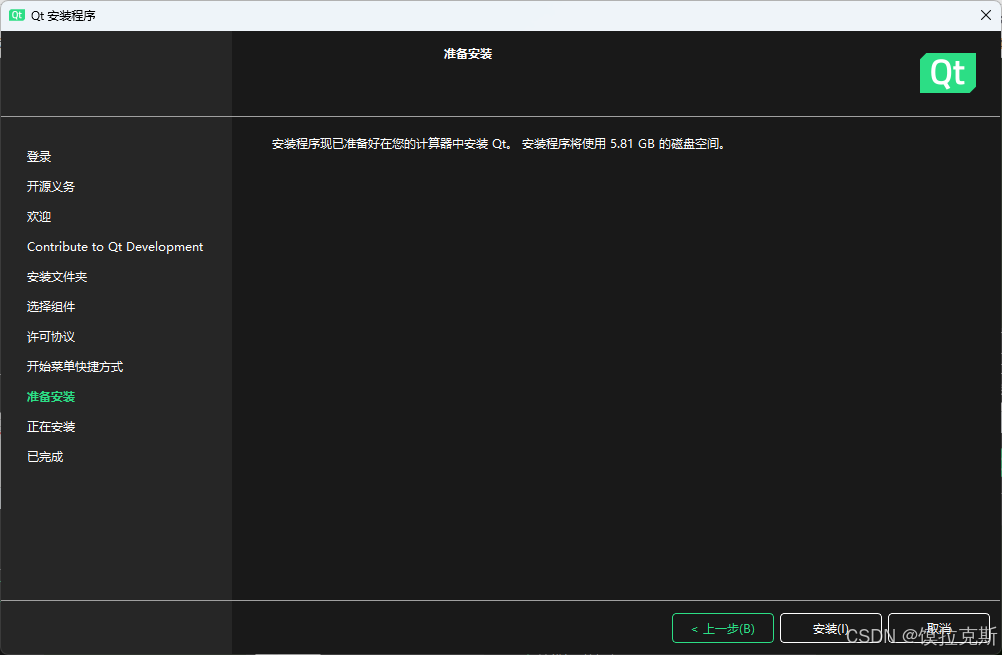Select the Contribute to Qt Development step
This screenshot has height=655, width=1002.
(115, 247)
